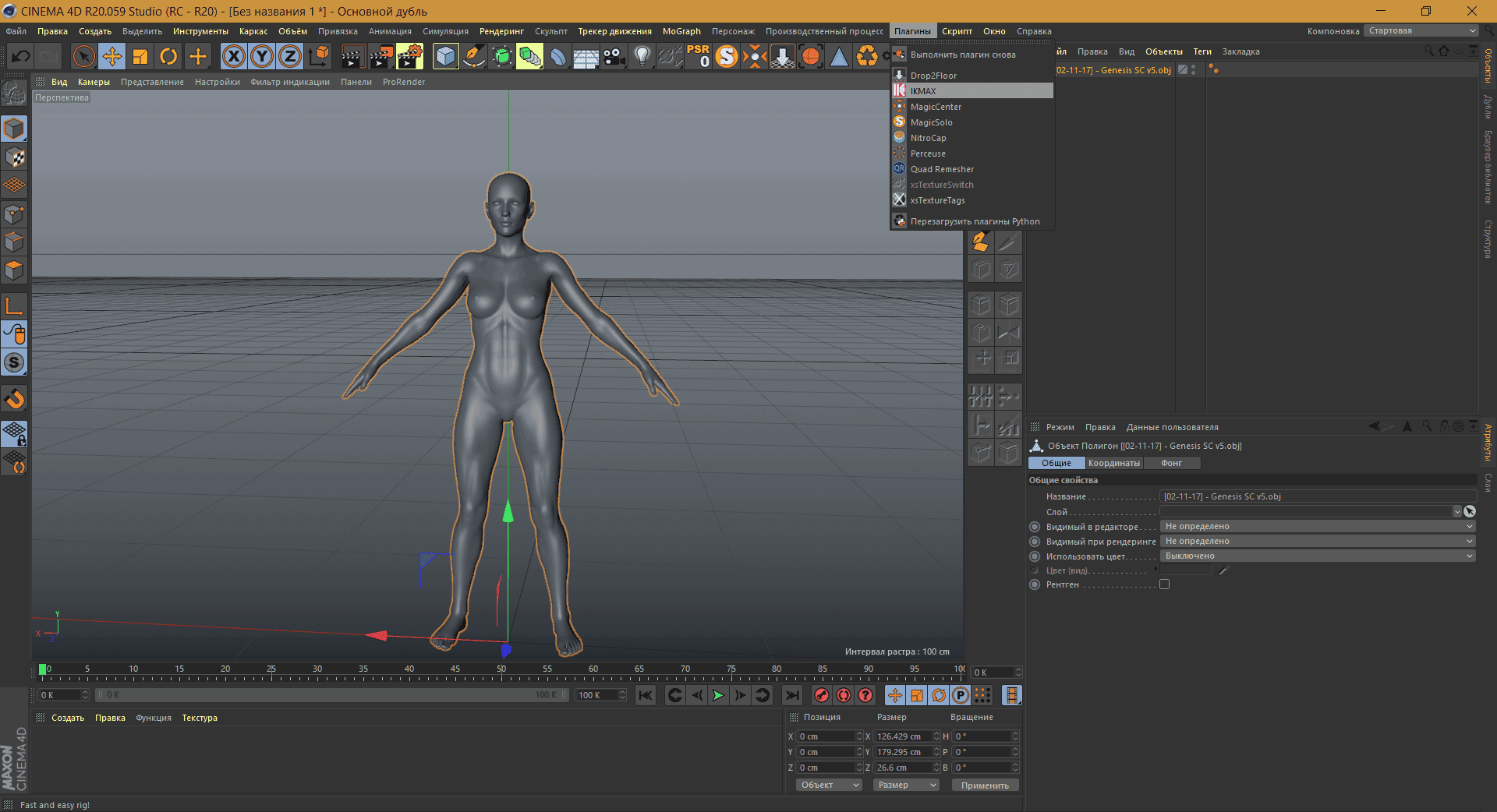Toggle Autokeying red button
This screenshot has height=812, width=1497.
click(843, 695)
